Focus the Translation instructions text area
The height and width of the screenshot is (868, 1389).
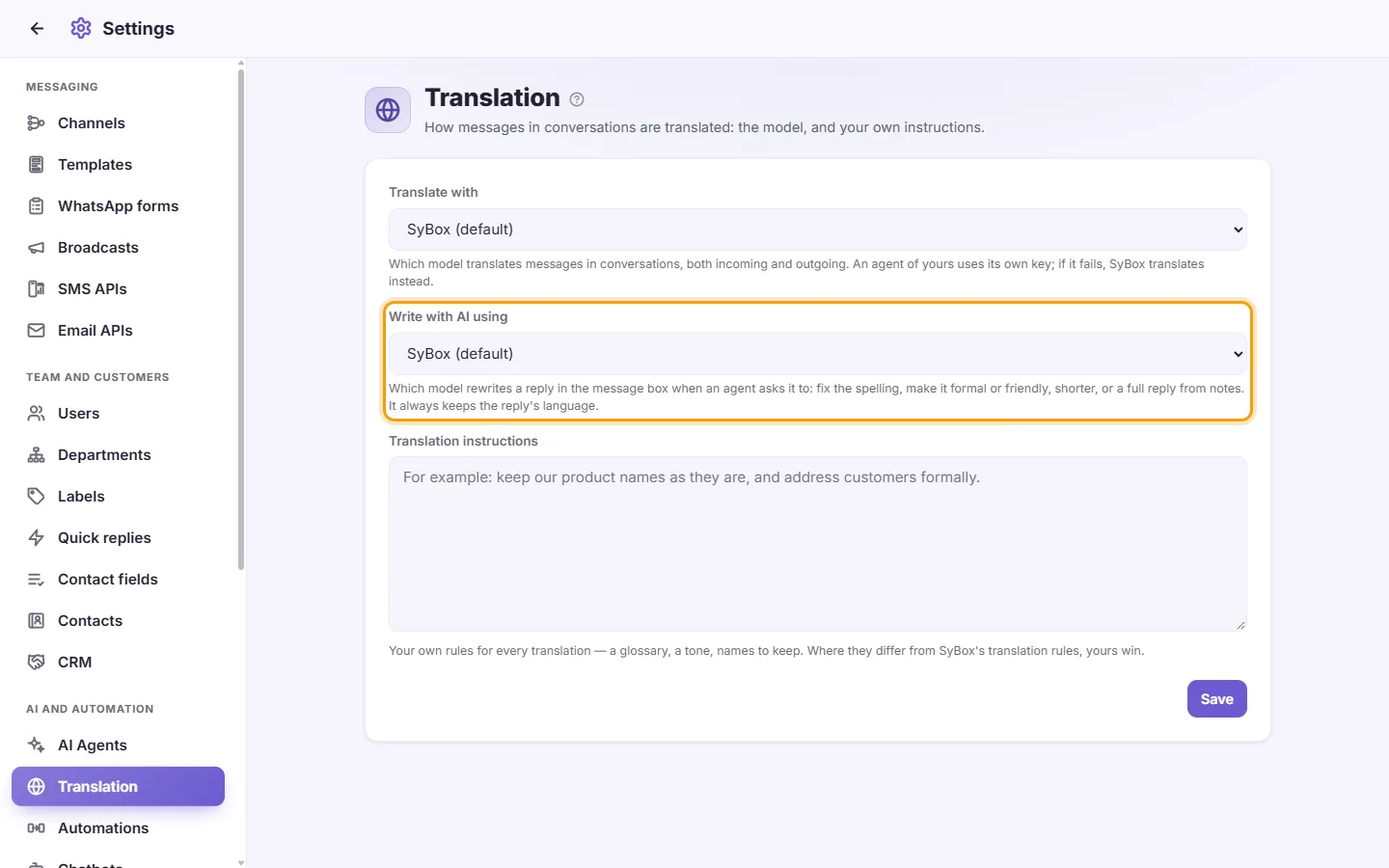(818, 544)
